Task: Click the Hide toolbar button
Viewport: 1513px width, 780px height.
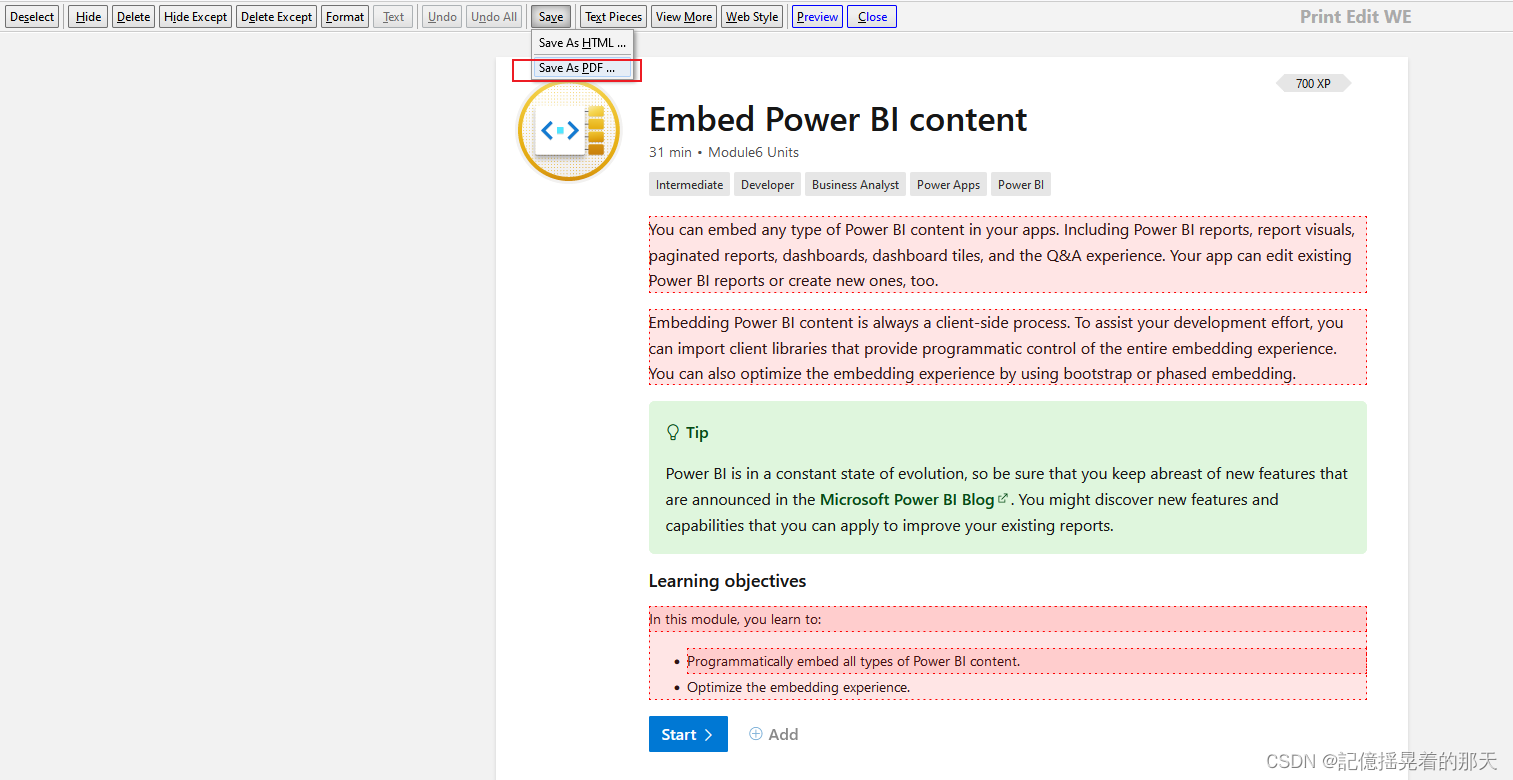Action: coord(88,17)
